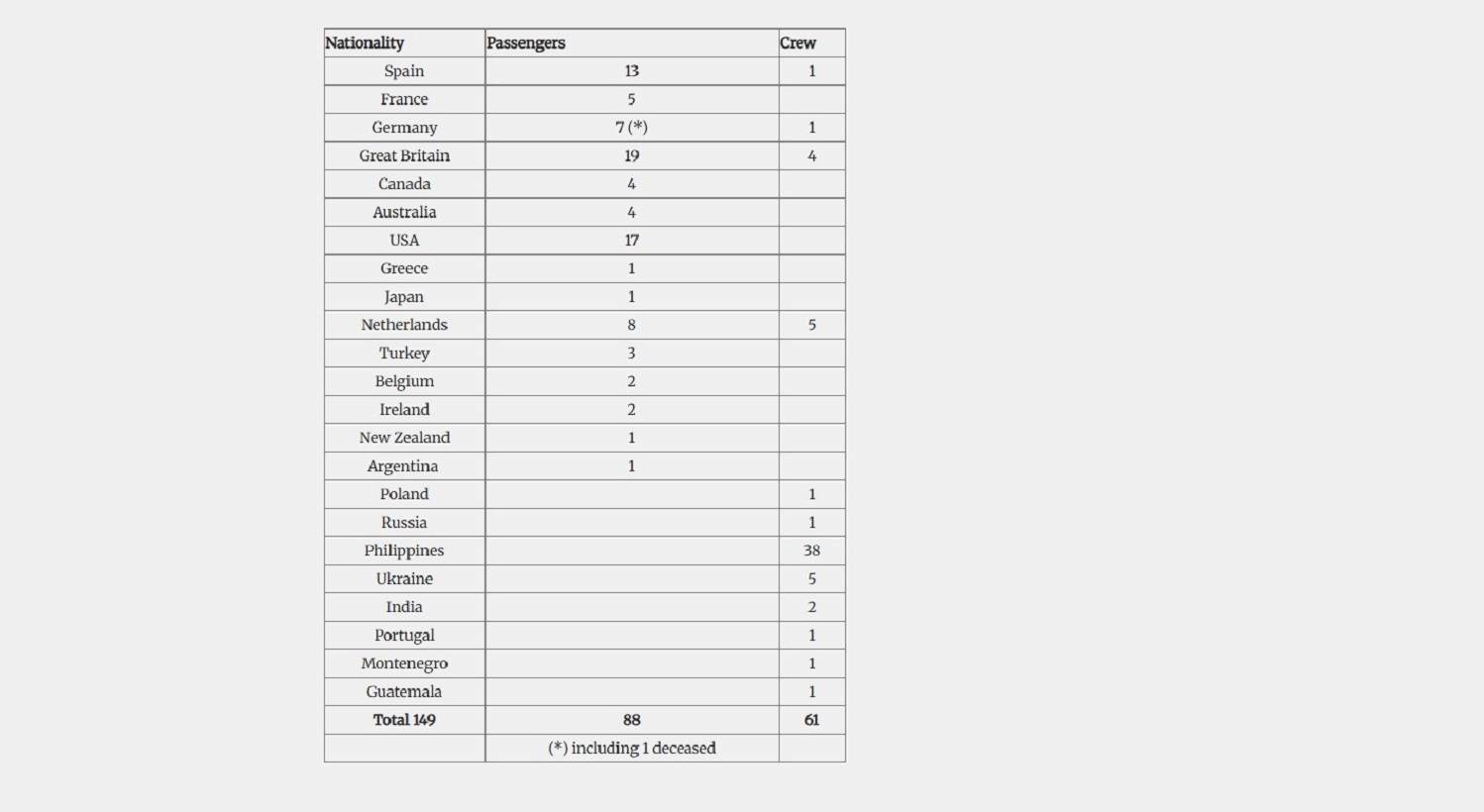Click the Guatemala nationality cell
The image size is (1484, 812).
[x=404, y=692]
